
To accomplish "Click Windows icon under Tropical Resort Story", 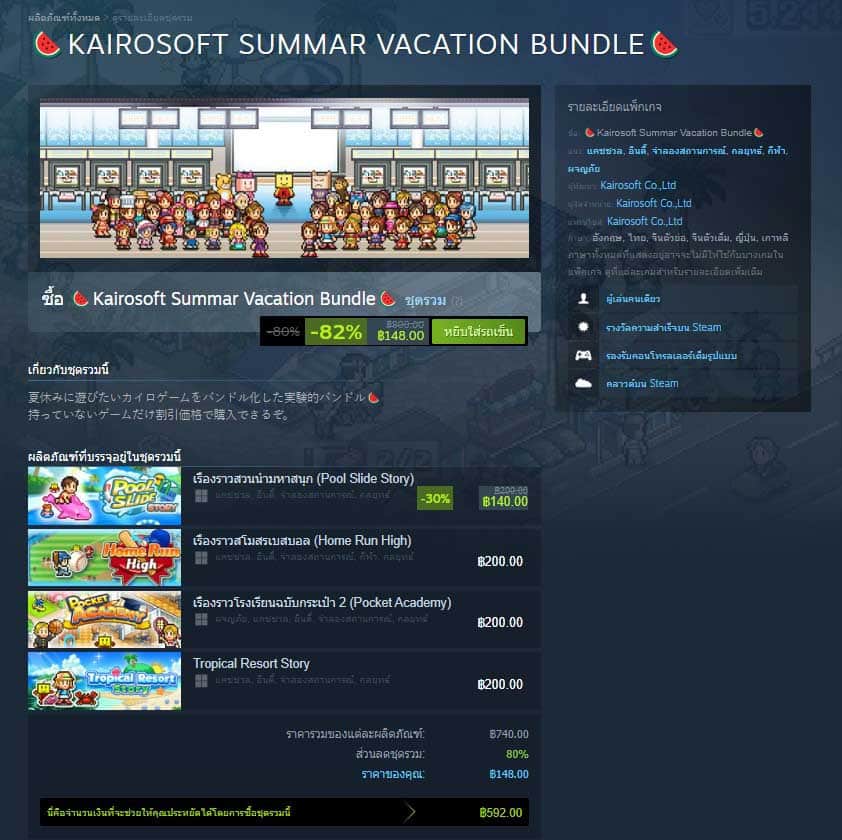I will [x=201, y=681].
